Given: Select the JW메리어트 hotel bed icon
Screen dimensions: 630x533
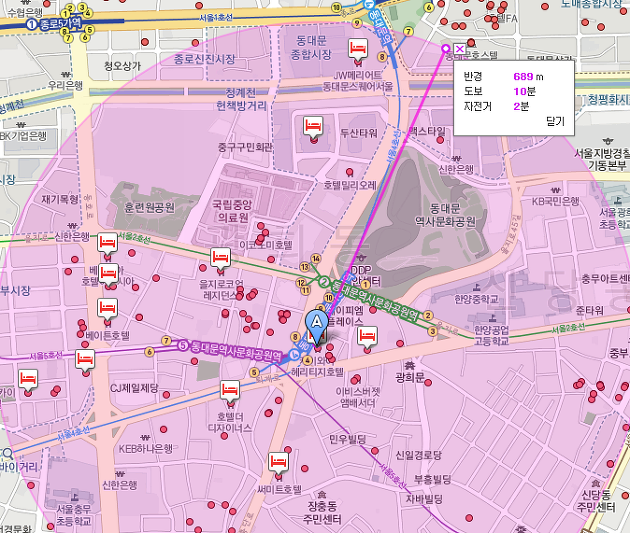Looking at the screenshot, I should (358, 50).
